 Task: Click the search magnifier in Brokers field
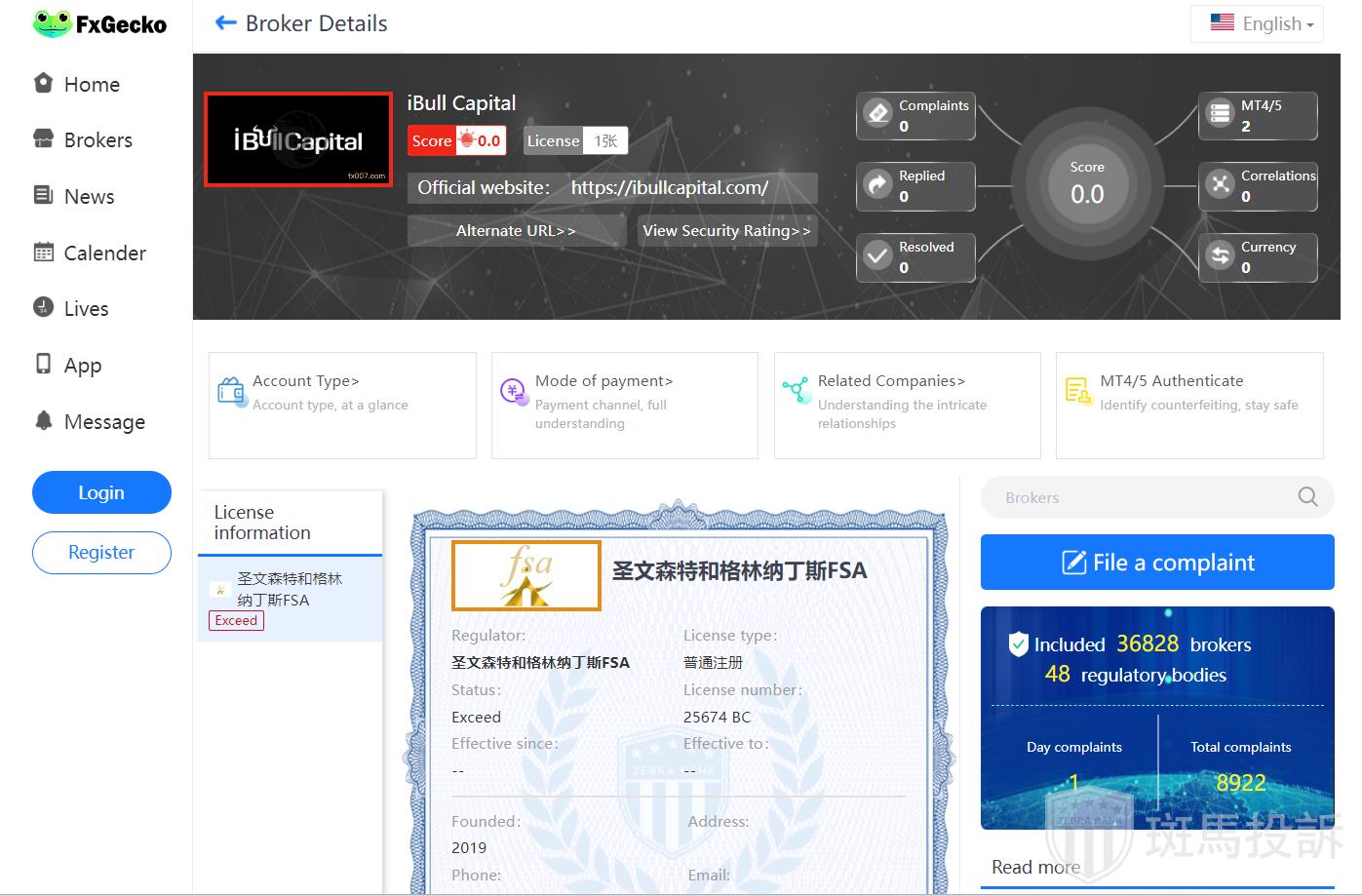[1307, 497]
